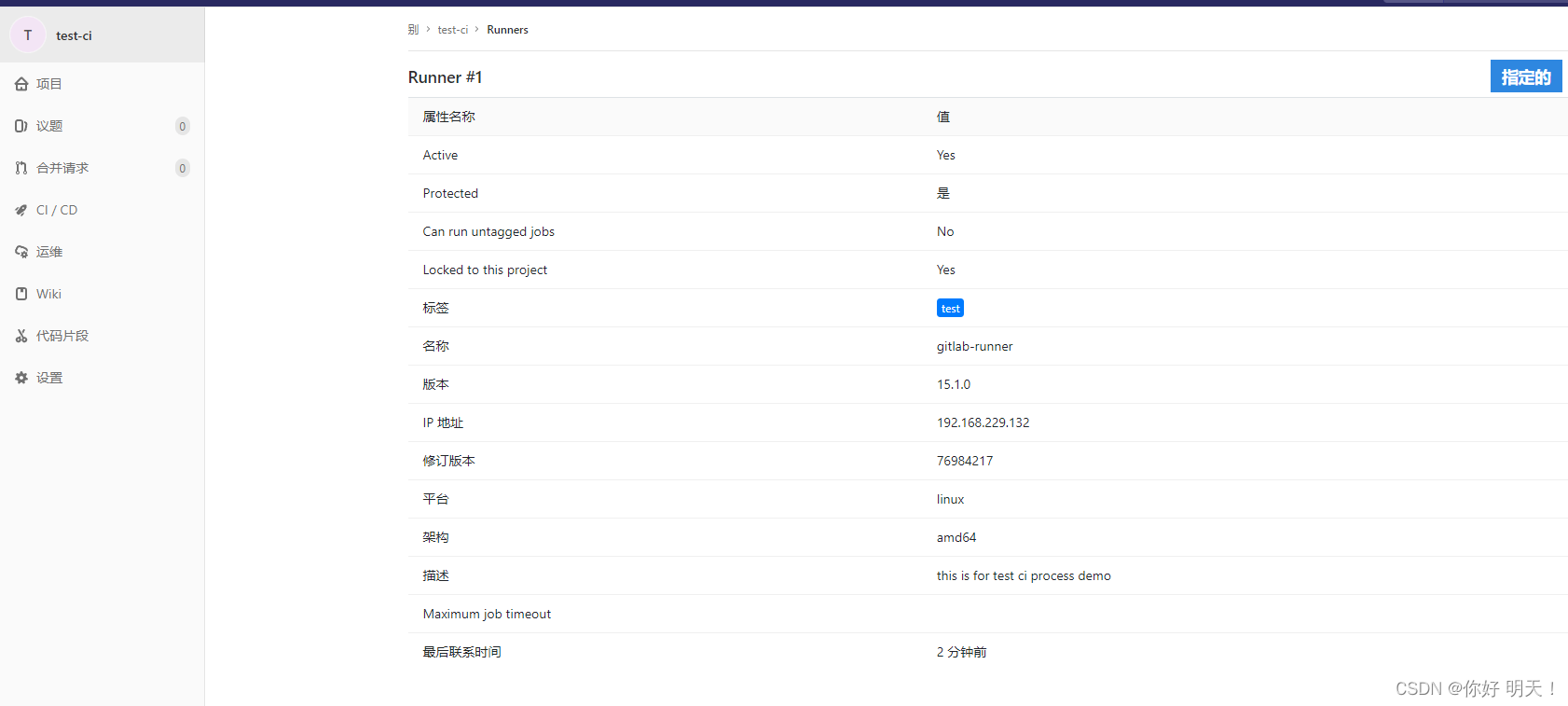Screen dimensions: 1568x706
Task: Click the 版本 row label
Action: pyautogui.click(x=435, y=384)
